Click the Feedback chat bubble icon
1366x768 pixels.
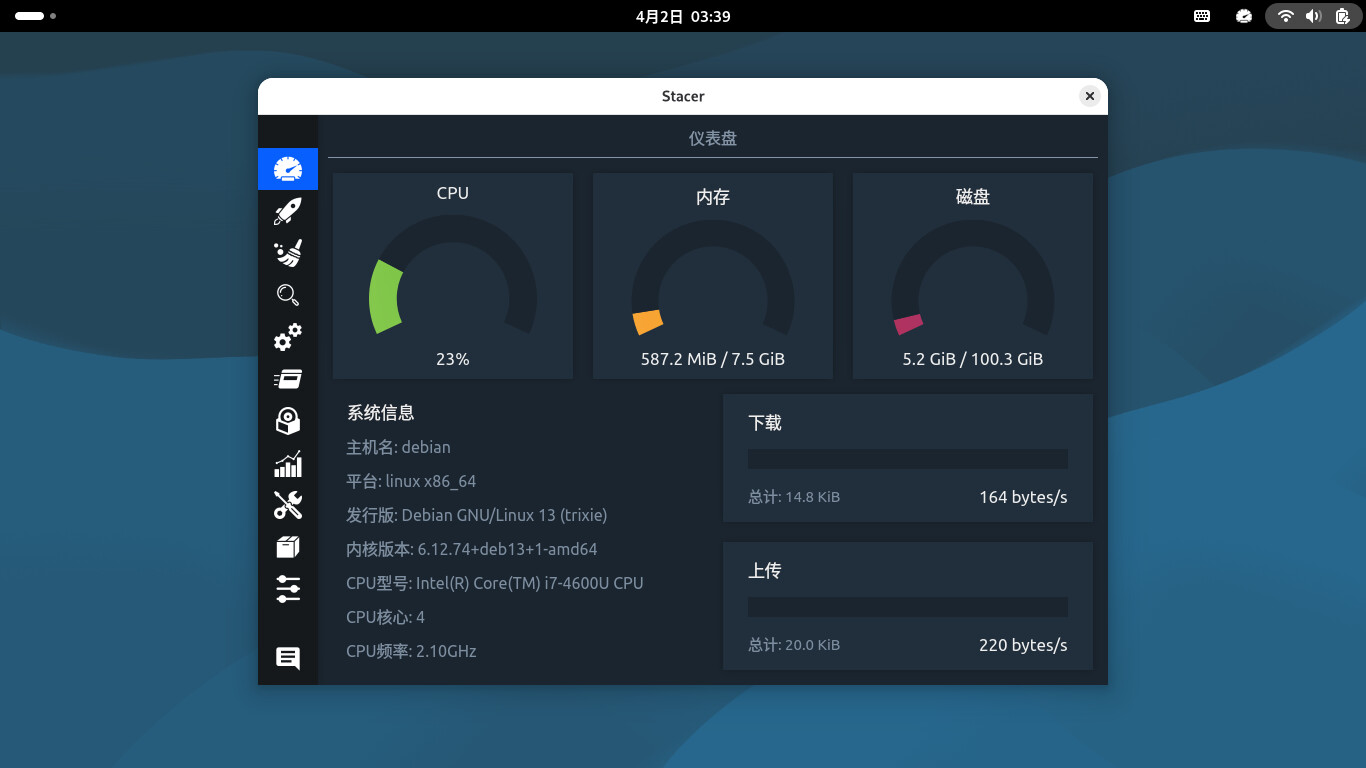point(288,658)
